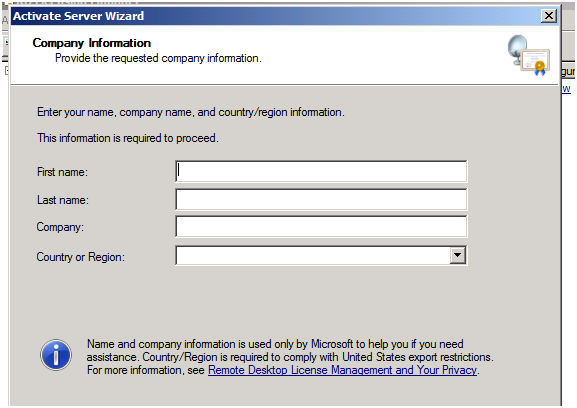Close the Activate Server Wizard dialog
The height and width of the screenshot is (408, 577).
coord(549,16)
